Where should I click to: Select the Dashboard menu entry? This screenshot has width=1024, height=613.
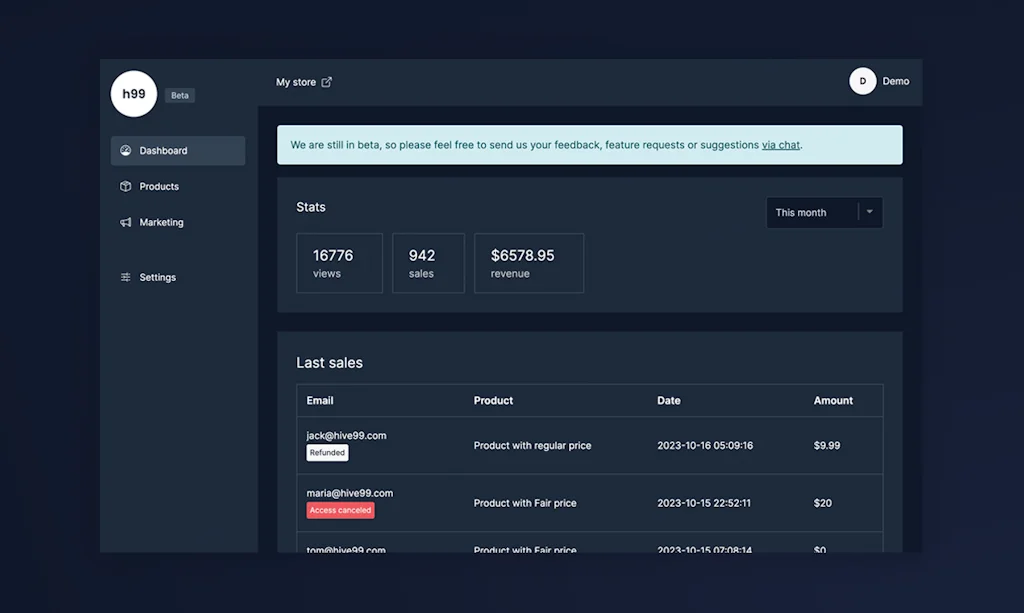click(x=163, y=150)
